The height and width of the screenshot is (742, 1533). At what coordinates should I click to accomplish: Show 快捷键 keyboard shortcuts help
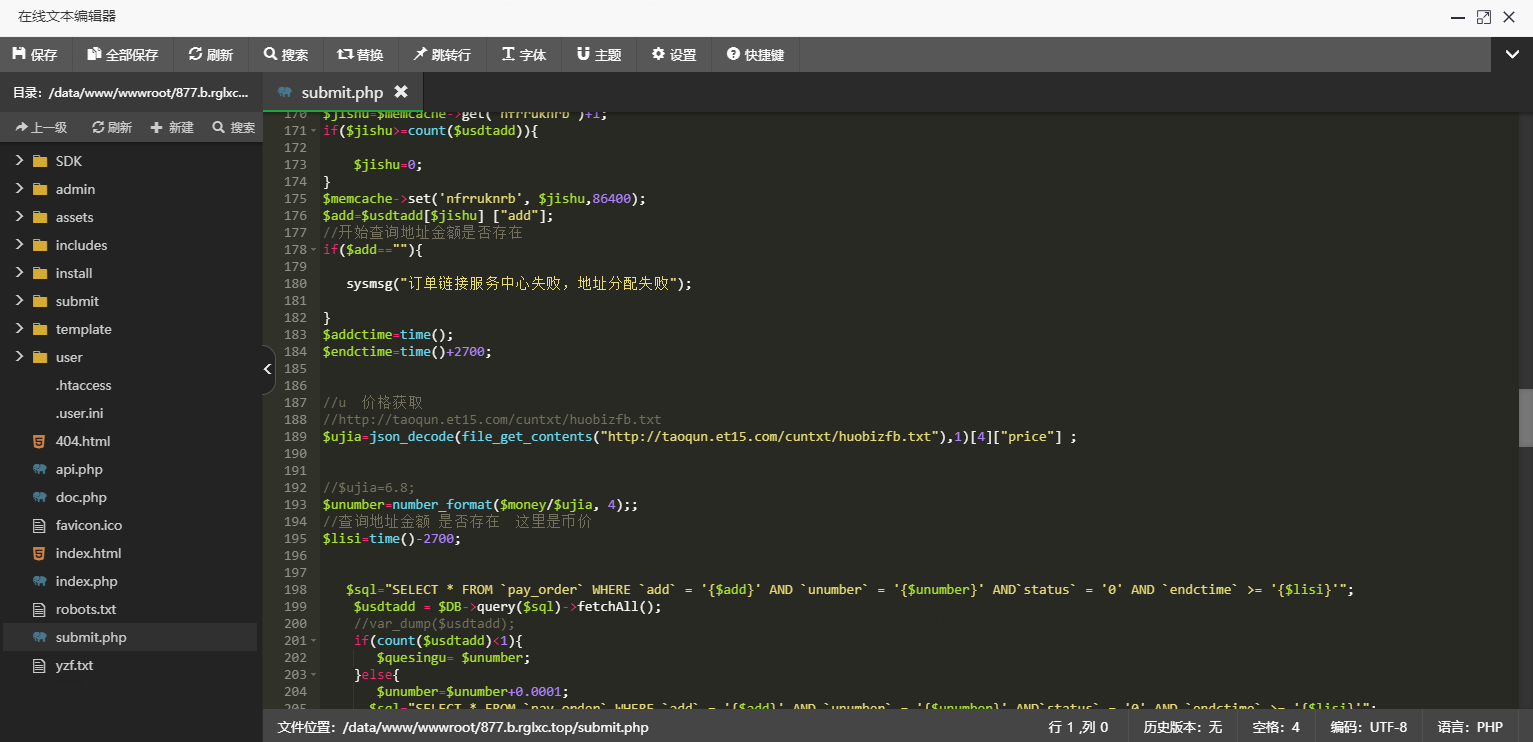click(x=755, y=55)
